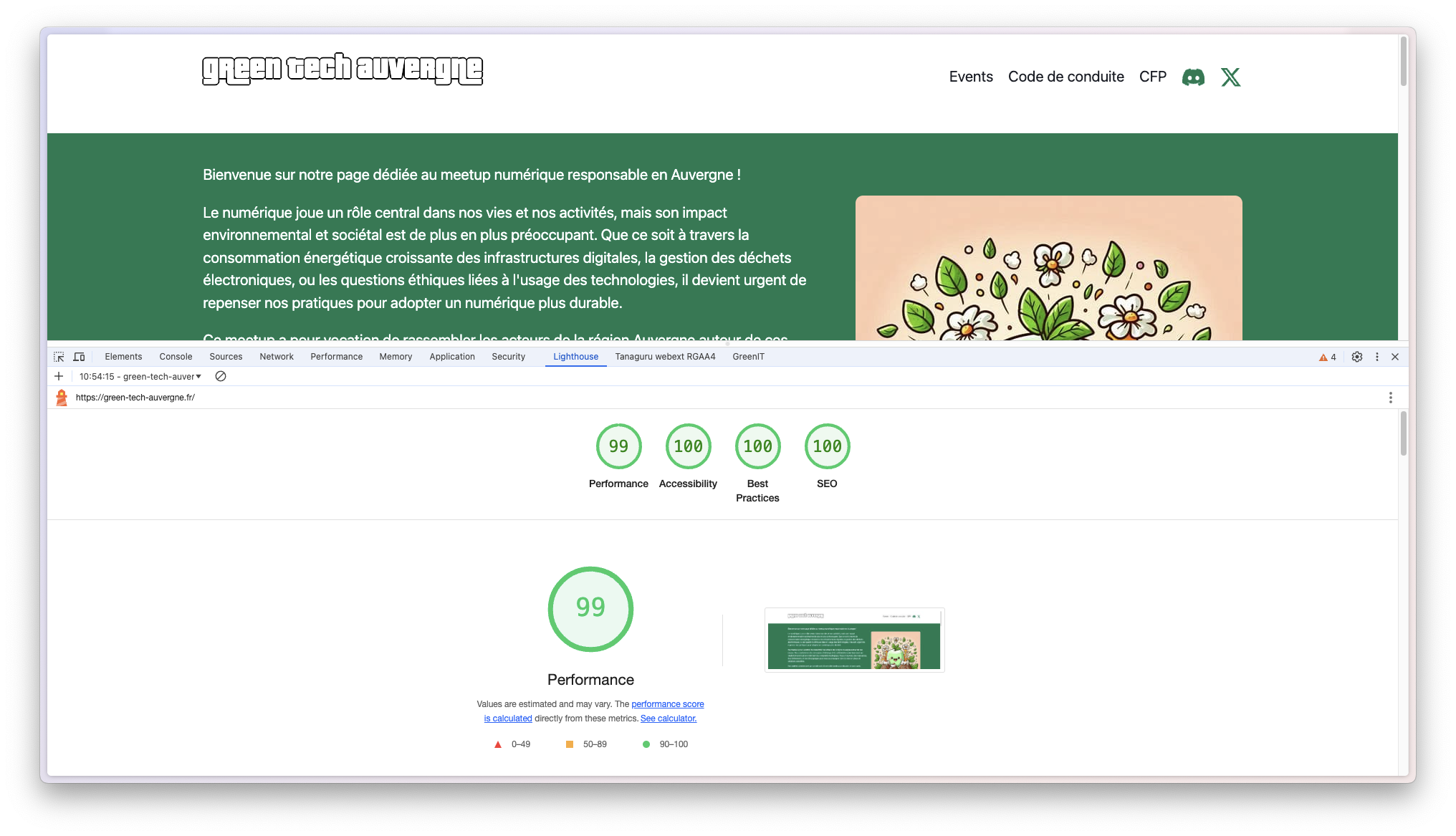
Task: Switch to the Network tab
Action: (x=276, y=357)
